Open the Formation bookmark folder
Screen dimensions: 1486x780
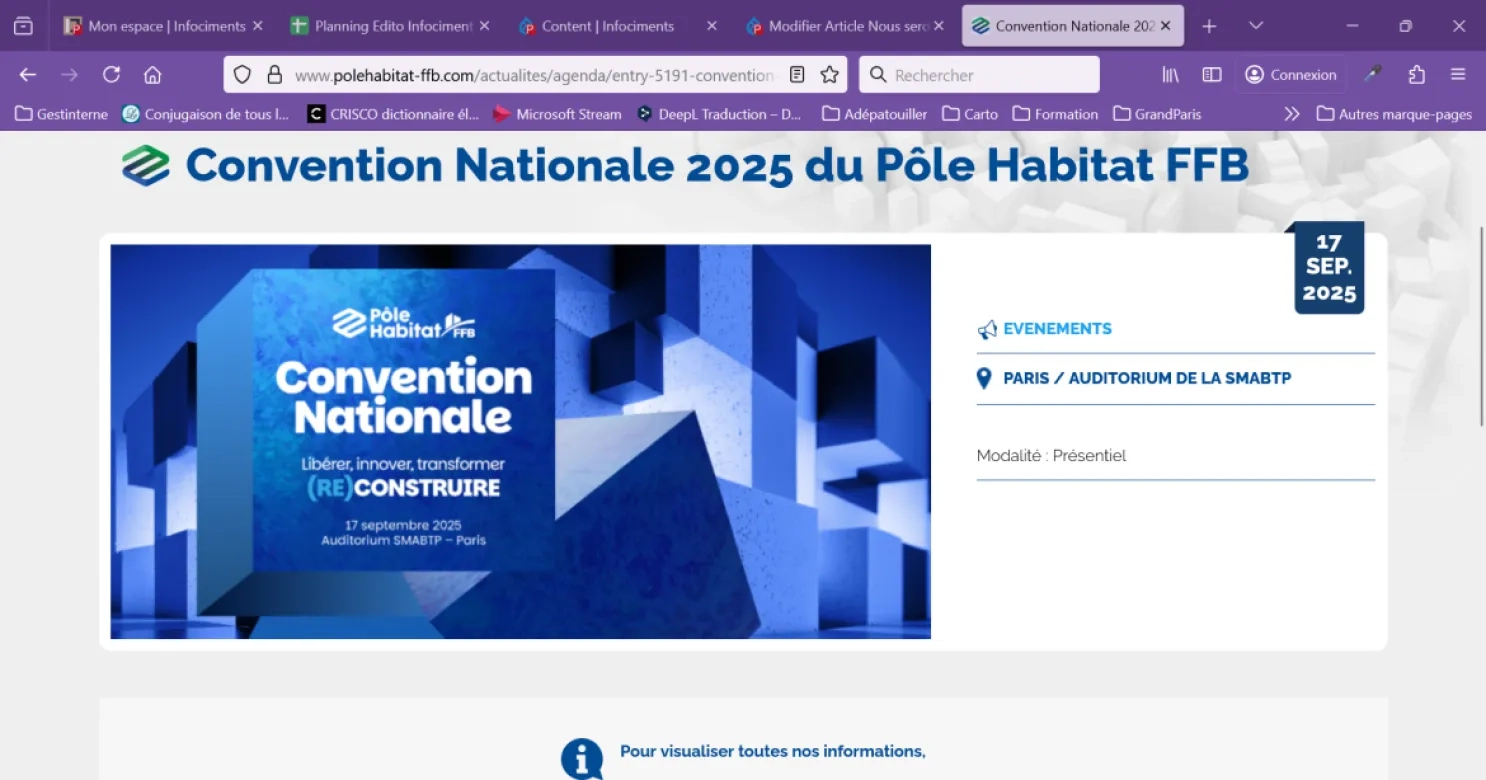click(1055, 114)
